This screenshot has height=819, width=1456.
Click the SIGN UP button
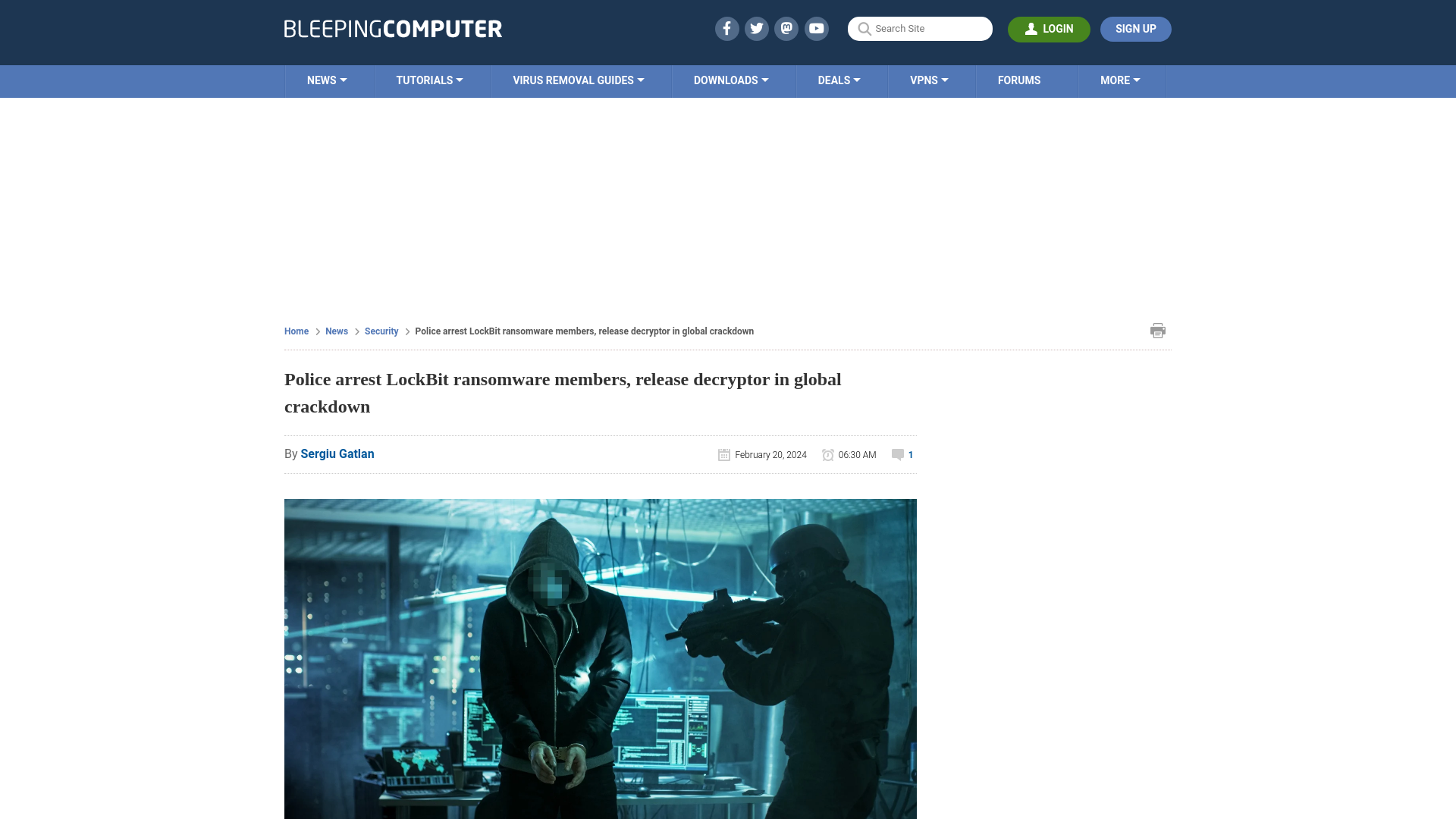point(1136,29)
